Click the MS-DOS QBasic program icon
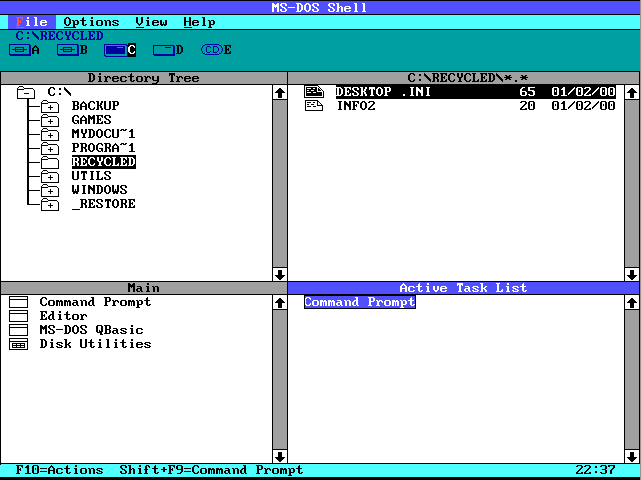This screenshot has height=480, width=642. 18,330
